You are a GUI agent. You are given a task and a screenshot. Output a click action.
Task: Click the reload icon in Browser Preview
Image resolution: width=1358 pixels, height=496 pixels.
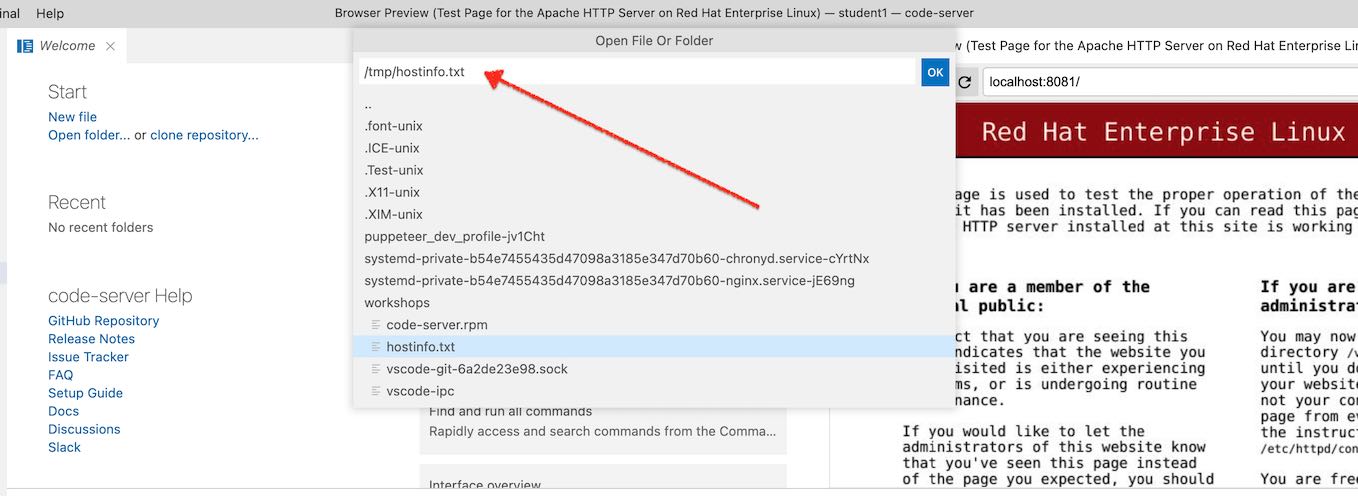tap(965, 82)
